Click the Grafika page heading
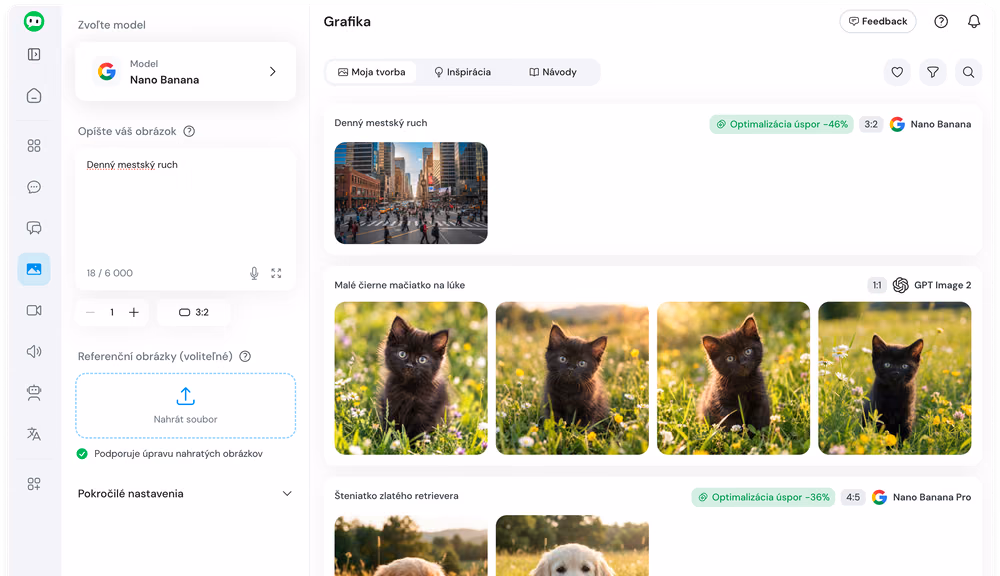1000x576 pixels. pyautogui.click(x=347, y=22)
